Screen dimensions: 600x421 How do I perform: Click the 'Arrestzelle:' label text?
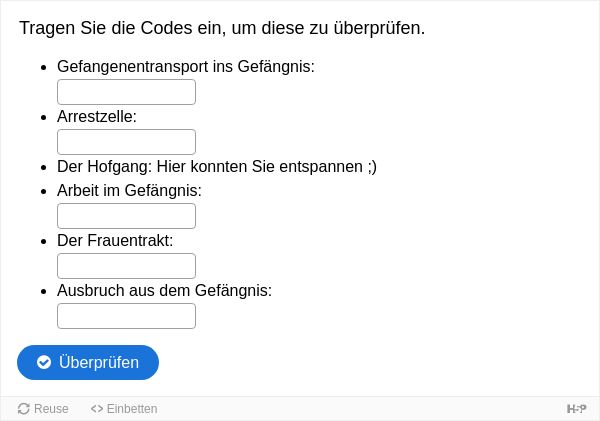coord(97,117)
